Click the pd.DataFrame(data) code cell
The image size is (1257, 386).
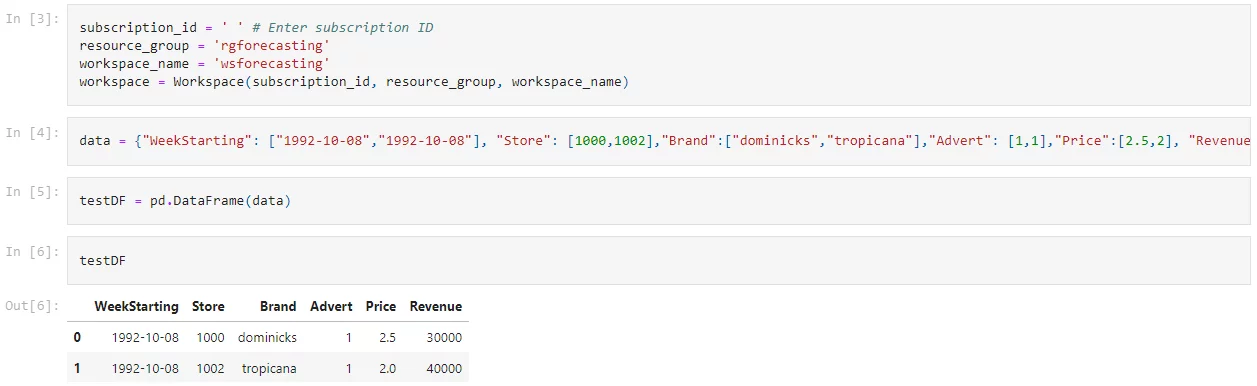point(660,200)
